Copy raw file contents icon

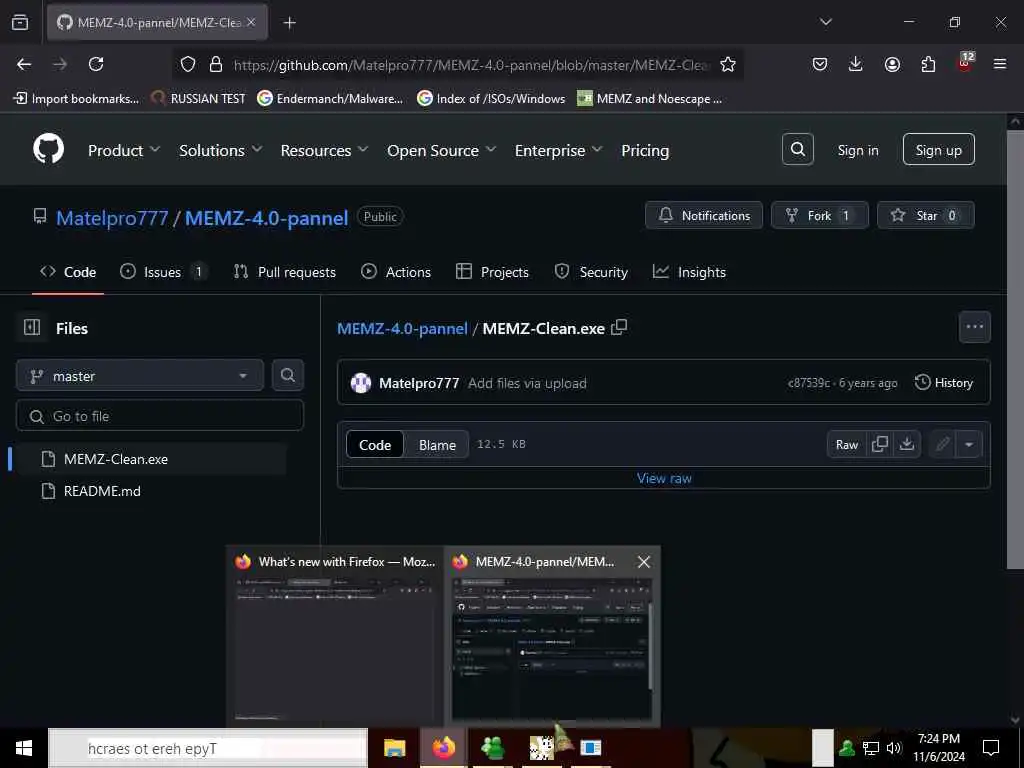[880, 444]
